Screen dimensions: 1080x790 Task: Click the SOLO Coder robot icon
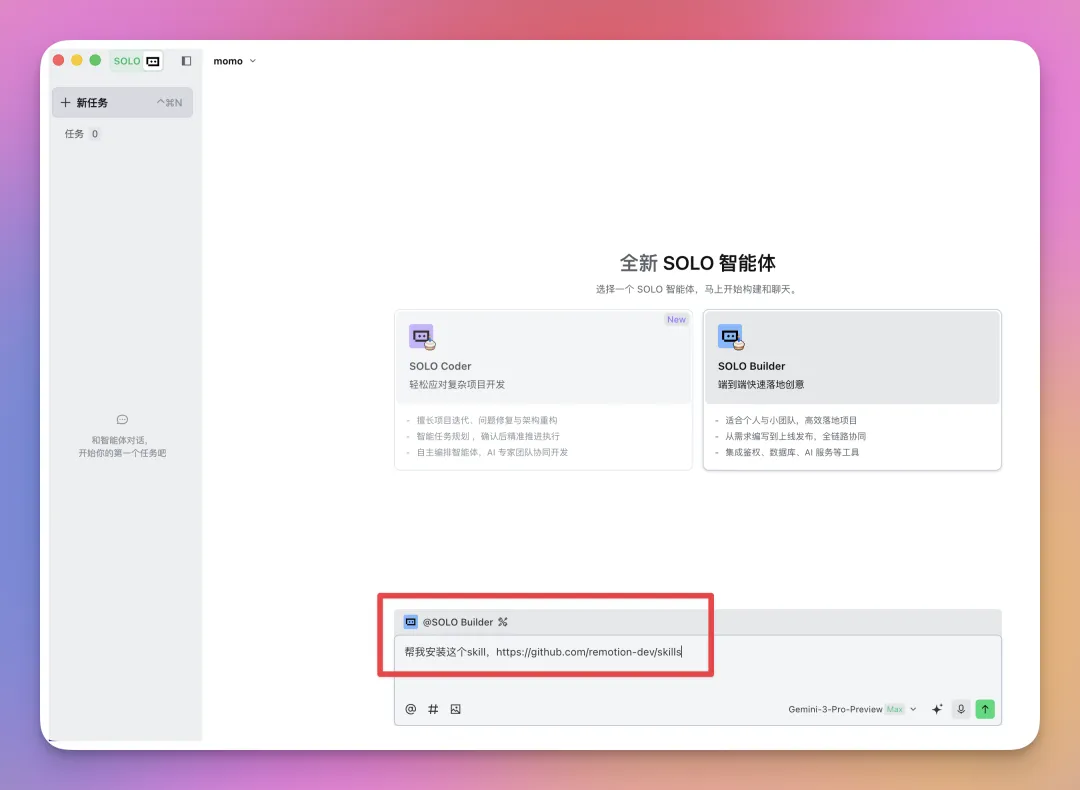pyautogui.click(x=422, y=337)
